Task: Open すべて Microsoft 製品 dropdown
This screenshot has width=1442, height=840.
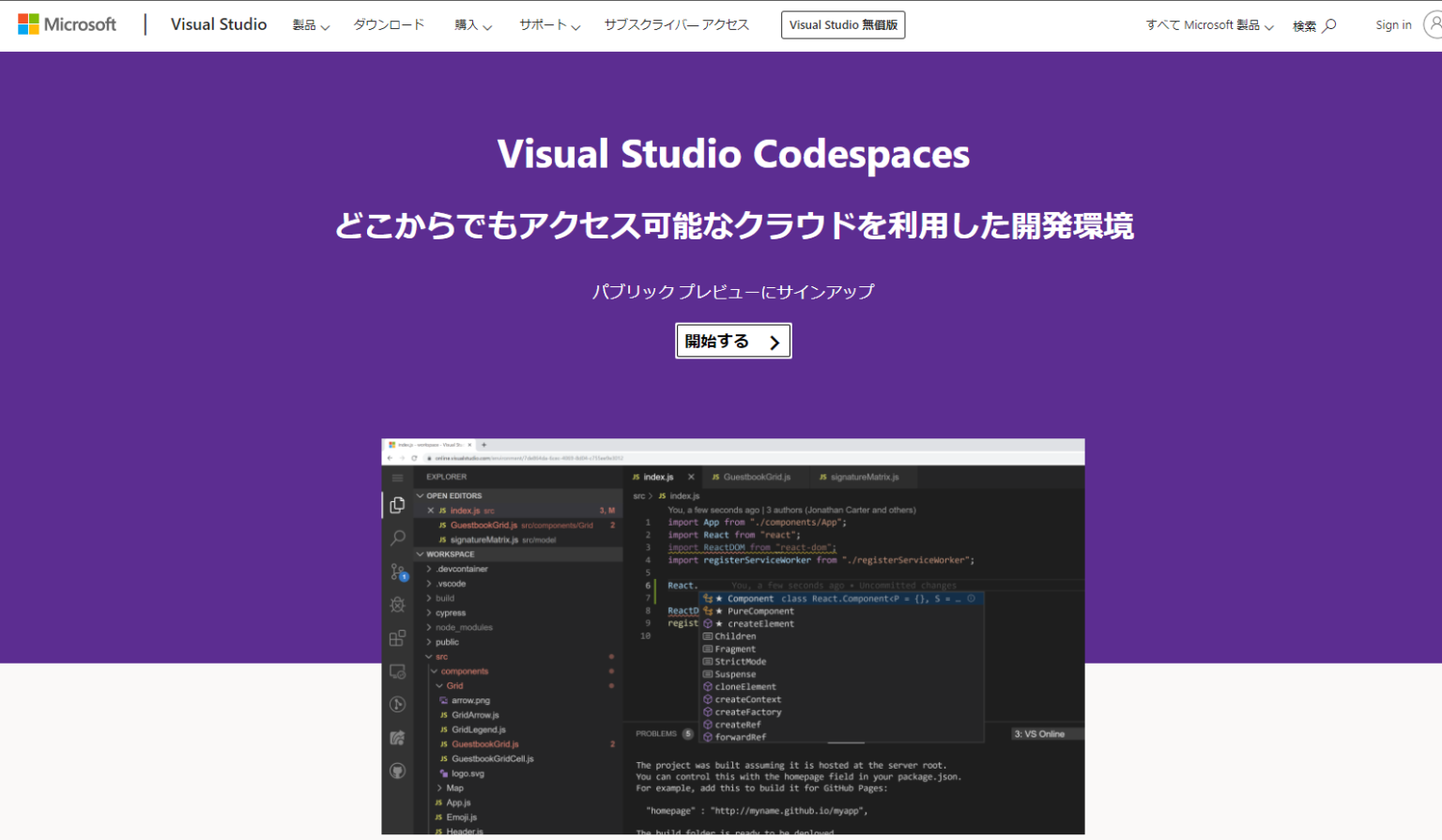Action: tap(1209, 25)
